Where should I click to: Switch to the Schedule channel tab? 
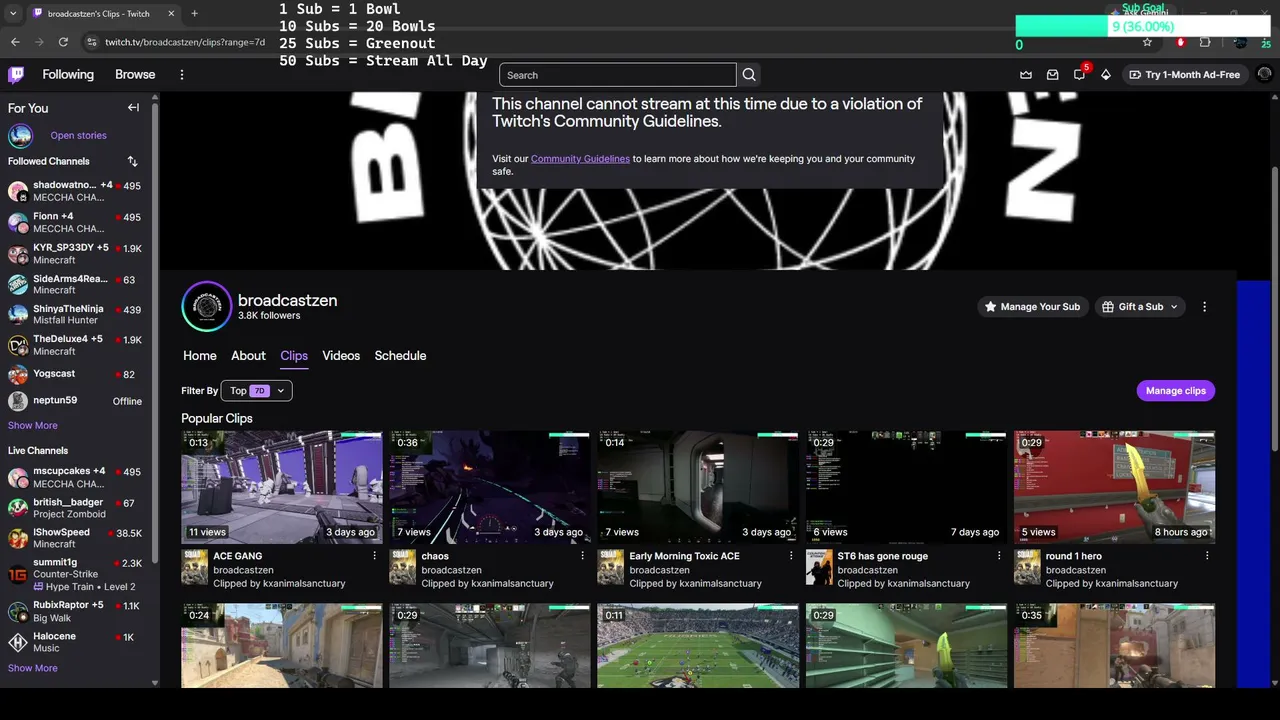pos(400,356)
